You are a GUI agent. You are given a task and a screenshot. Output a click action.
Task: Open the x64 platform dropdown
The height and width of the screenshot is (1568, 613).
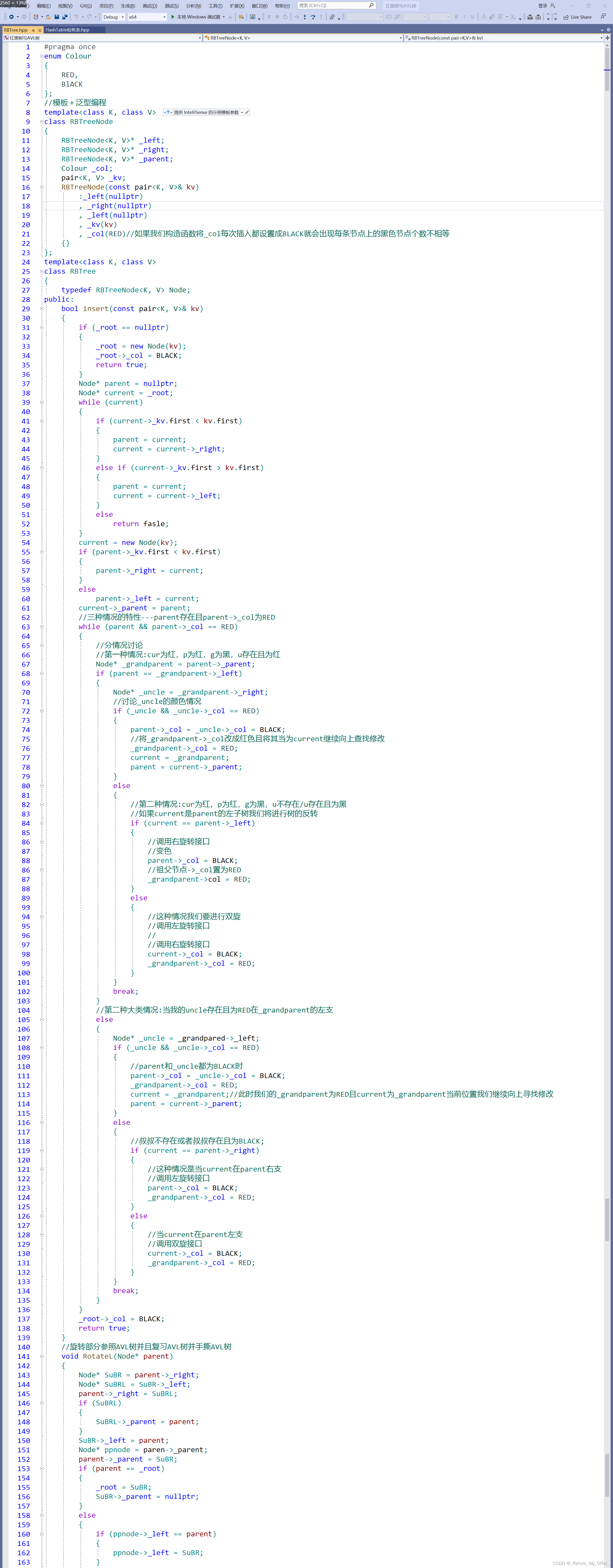(147, 17)
